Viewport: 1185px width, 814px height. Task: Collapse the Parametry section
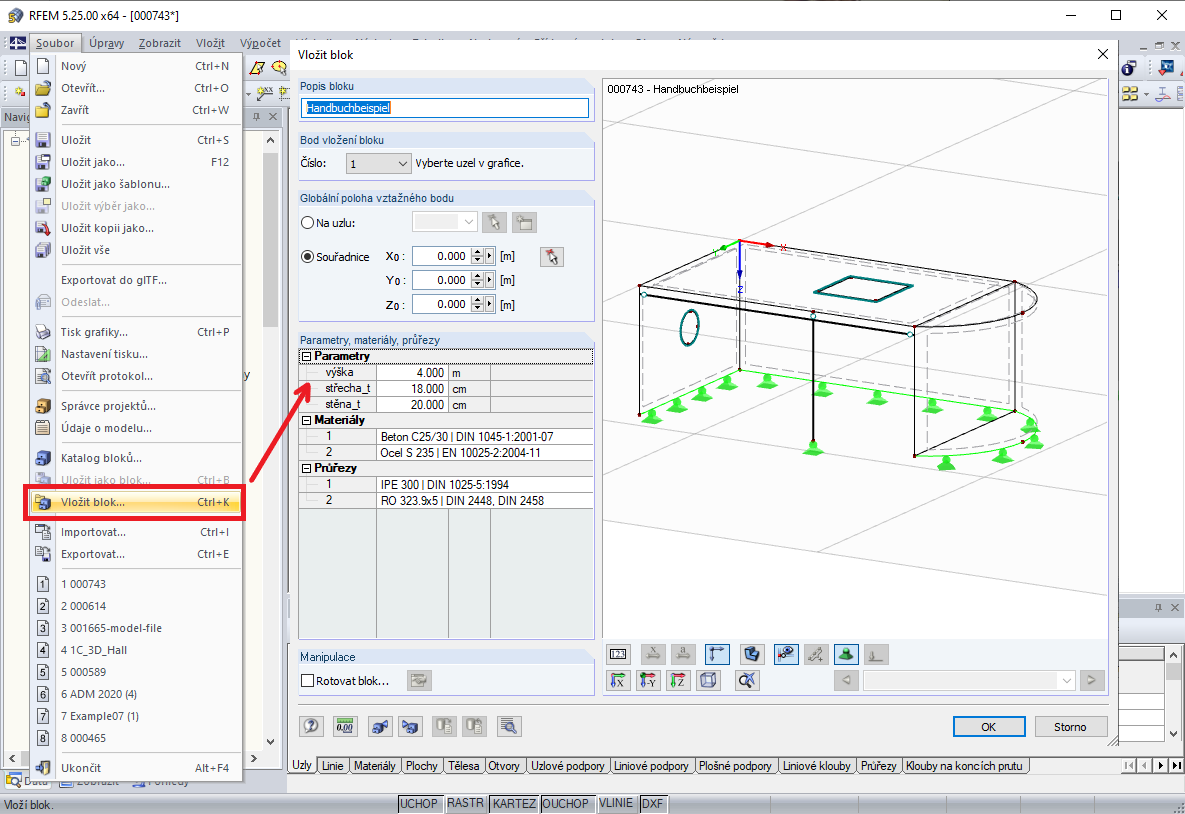(x=305, y=355)
